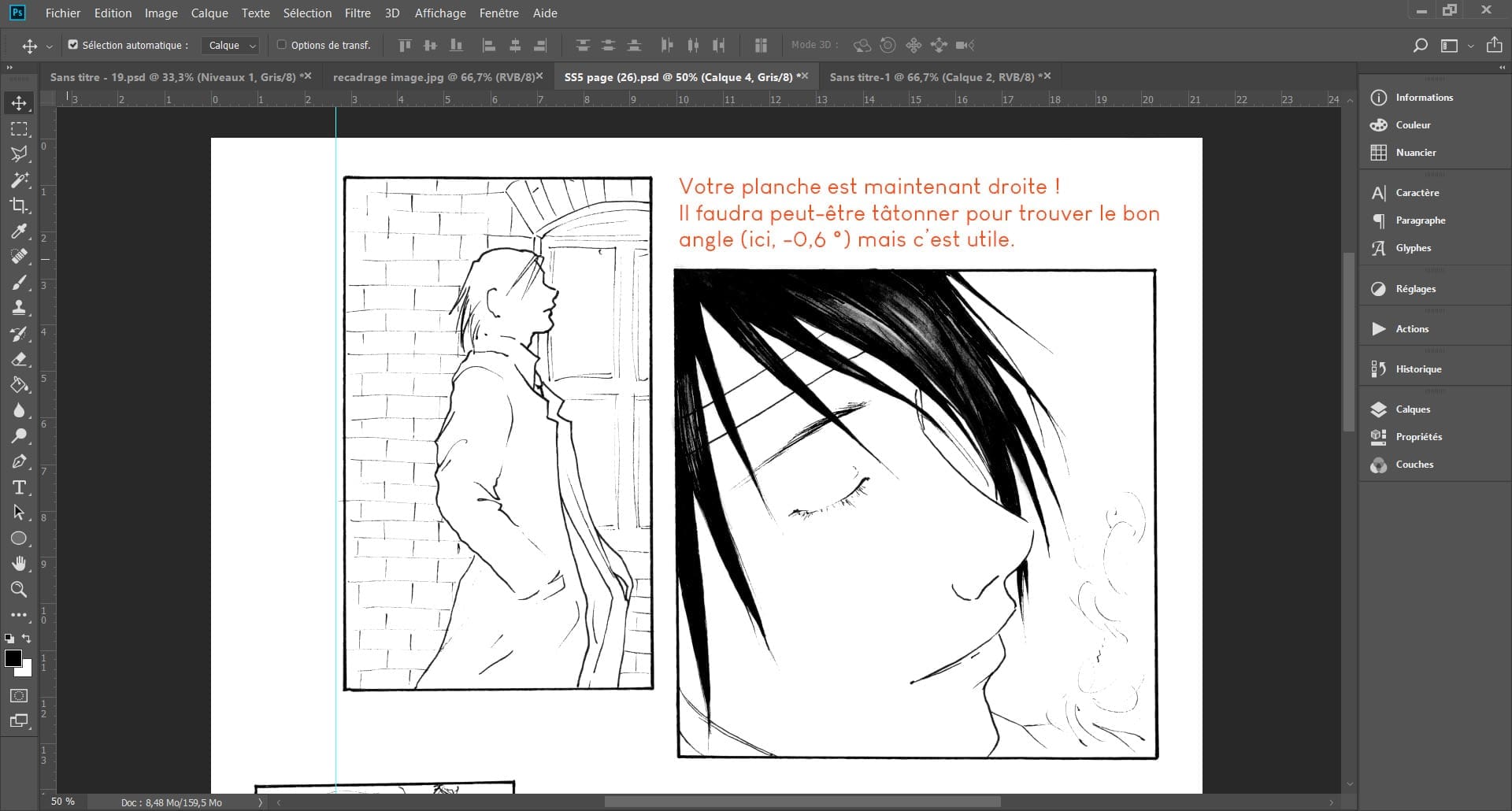Select the Eyedropper tool
The image size is (1512, 811).
(x=20, y=231)
